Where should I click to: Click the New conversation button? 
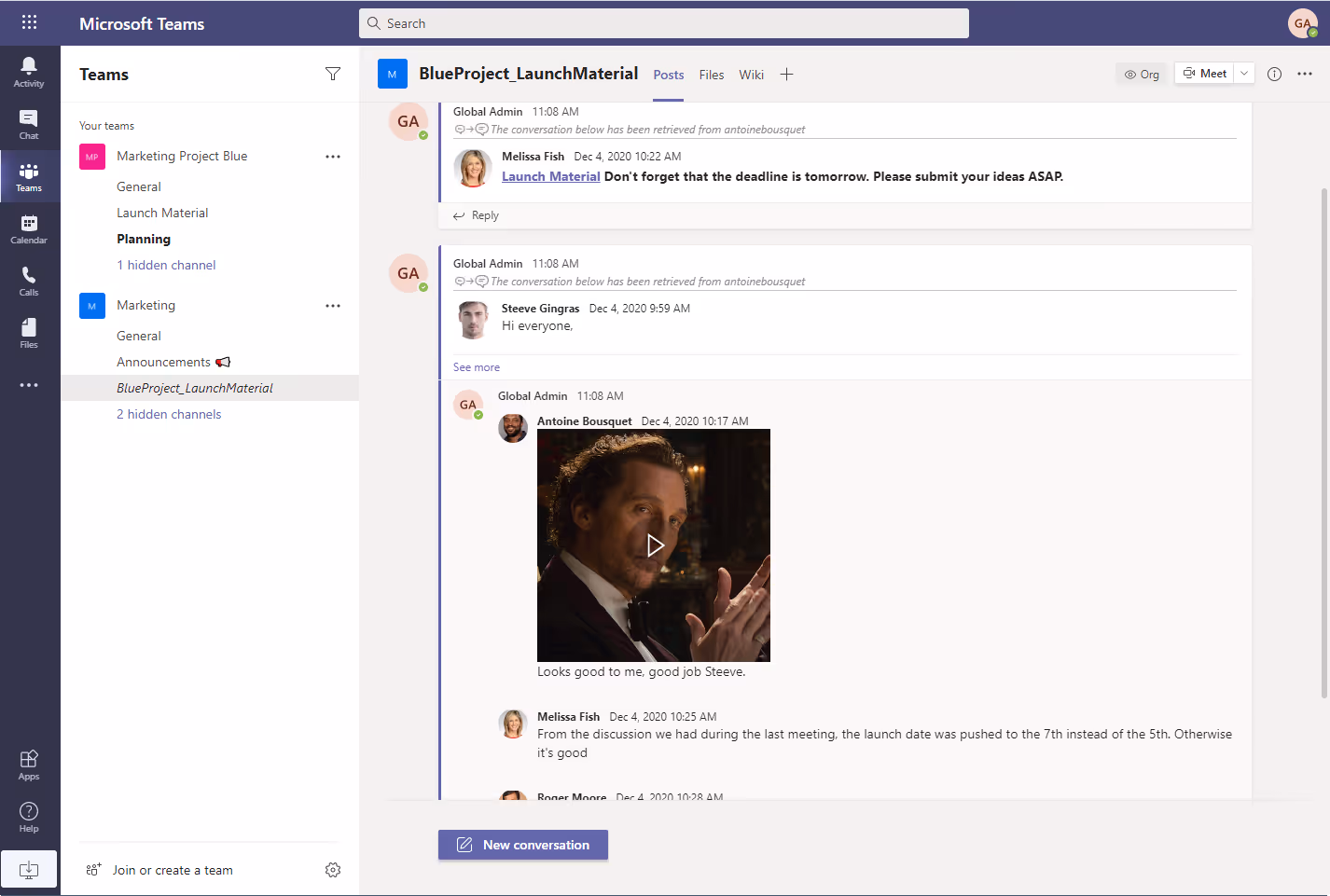pyautogui.click(x=523, y=845)
